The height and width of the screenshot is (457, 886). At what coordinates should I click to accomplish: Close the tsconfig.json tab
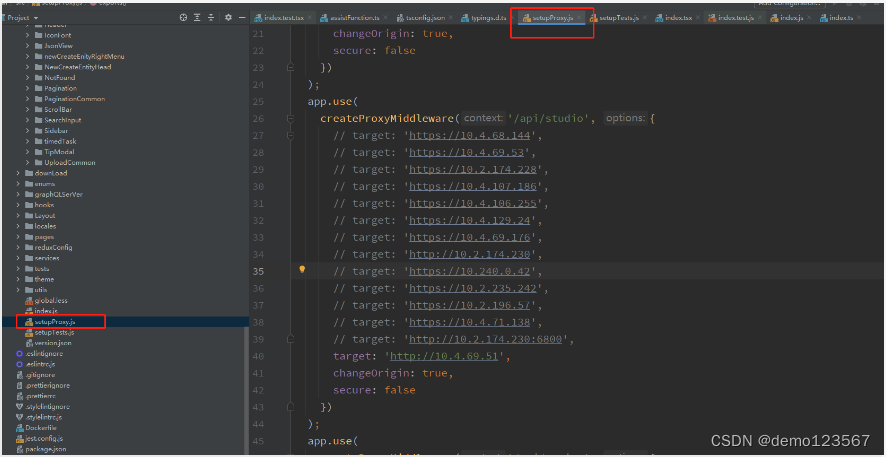tap(451, 18)
